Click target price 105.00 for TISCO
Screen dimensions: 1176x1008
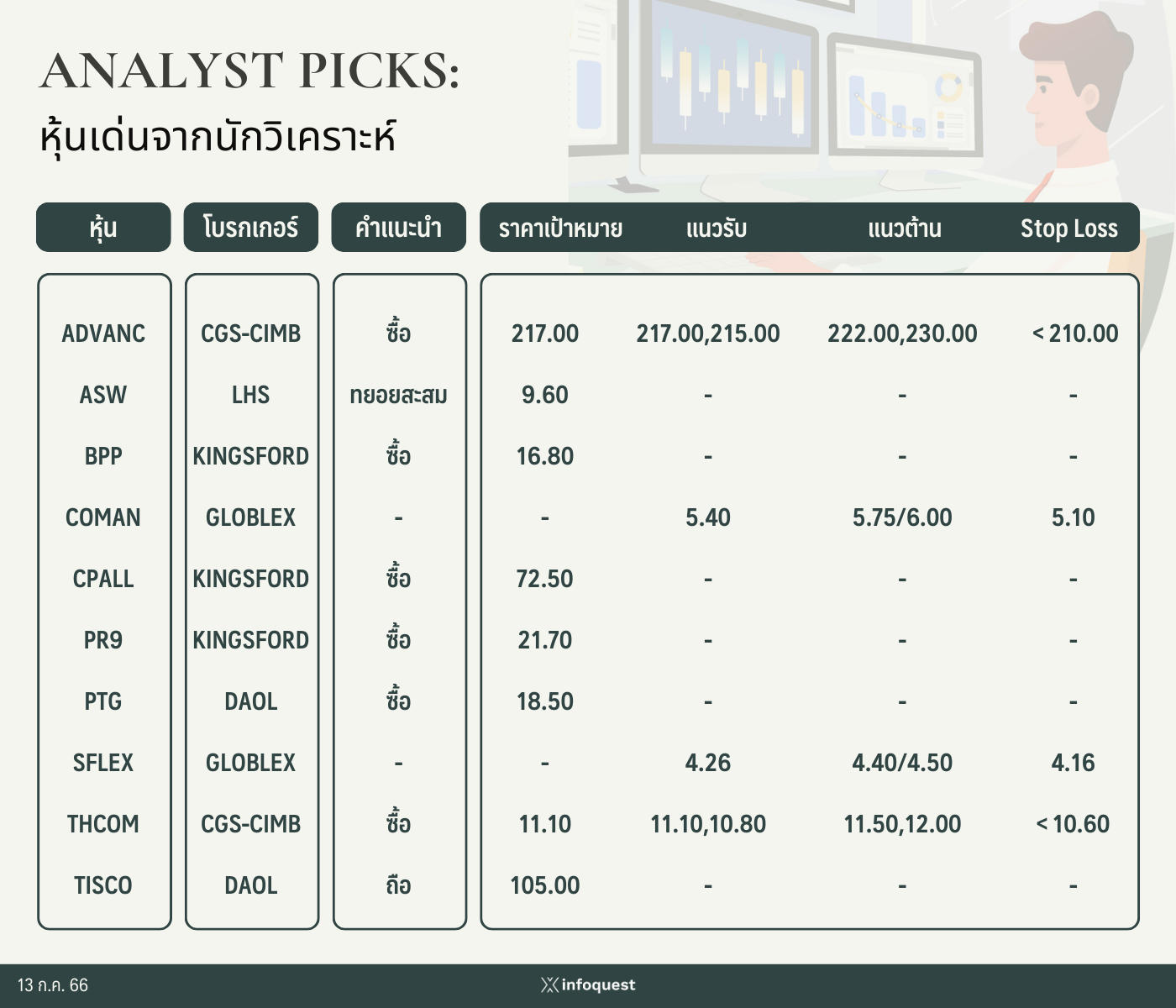pos(545,885)
